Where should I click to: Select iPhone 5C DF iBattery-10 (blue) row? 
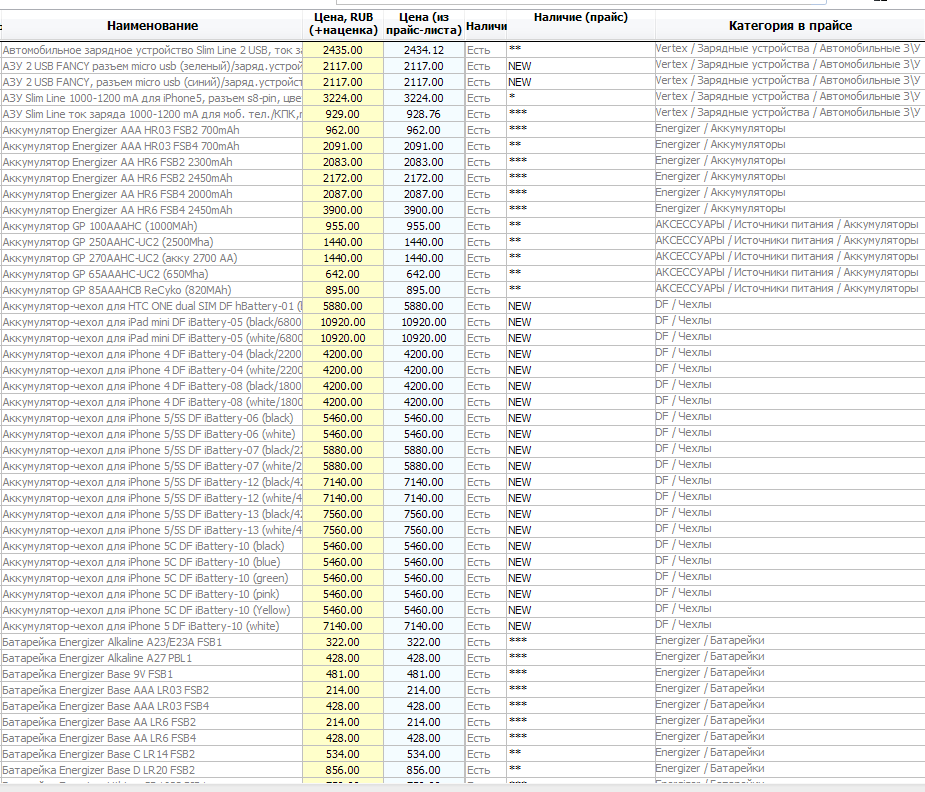152,562
